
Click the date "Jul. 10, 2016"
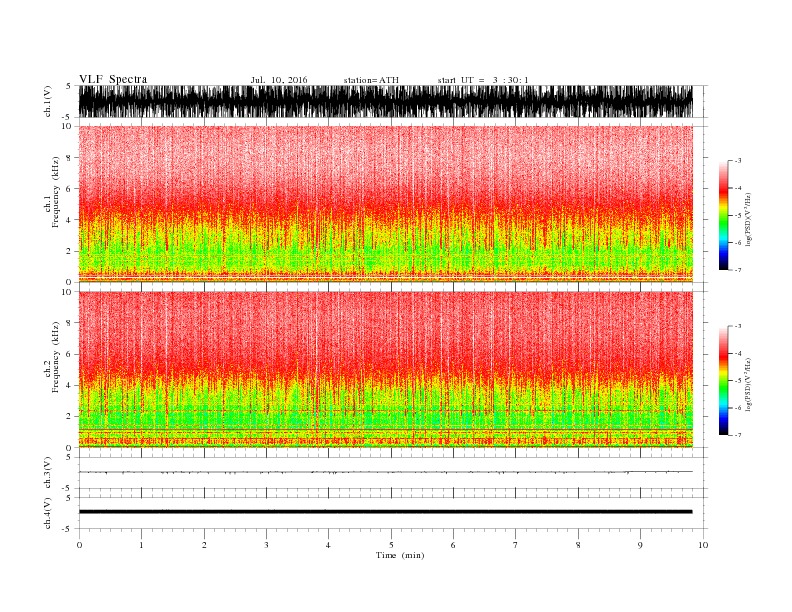coord(279,80)
